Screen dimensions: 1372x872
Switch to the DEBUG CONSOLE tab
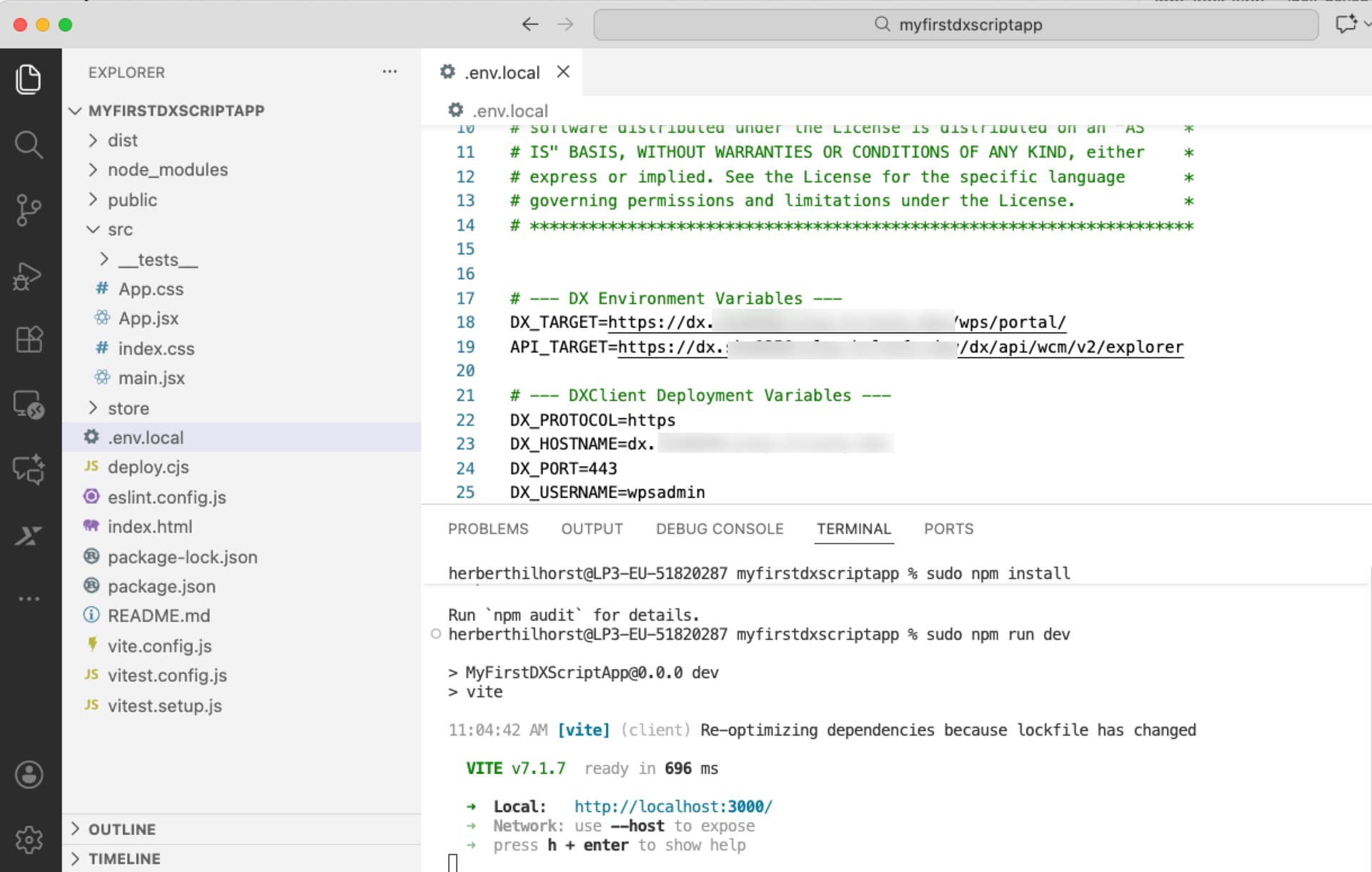tap(720, 529)
